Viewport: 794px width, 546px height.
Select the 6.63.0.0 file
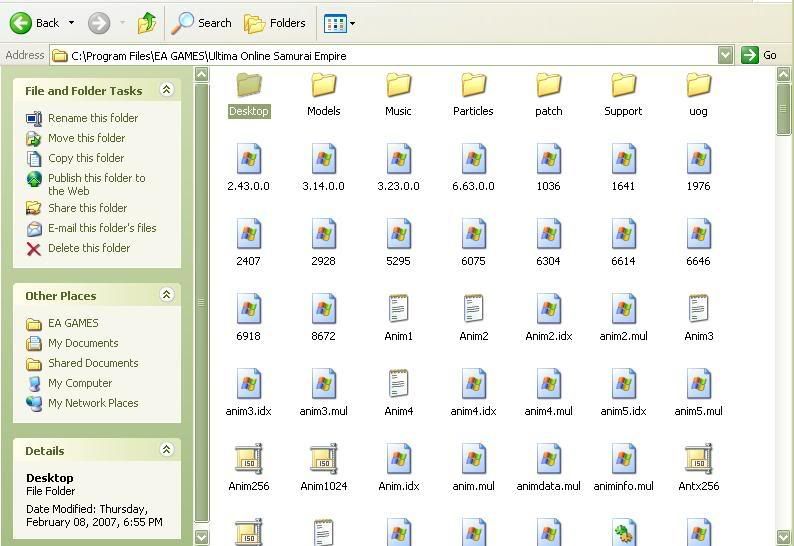click(473, 168)
